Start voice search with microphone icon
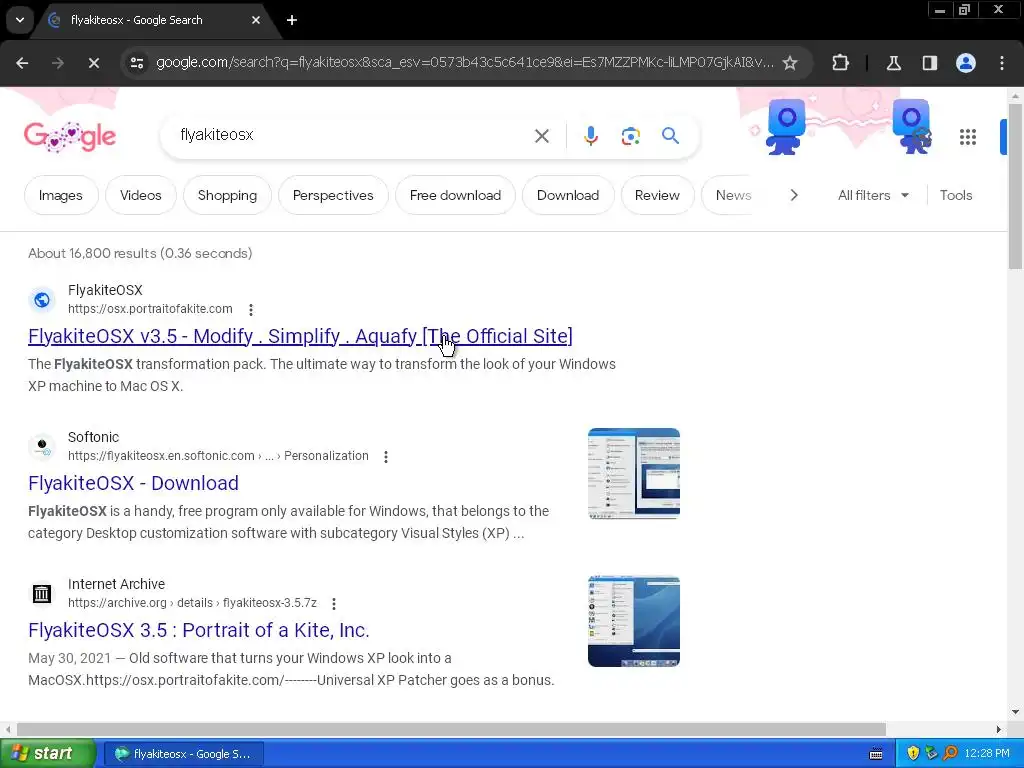The image size is (1024, 768). [x=591, y=136]
